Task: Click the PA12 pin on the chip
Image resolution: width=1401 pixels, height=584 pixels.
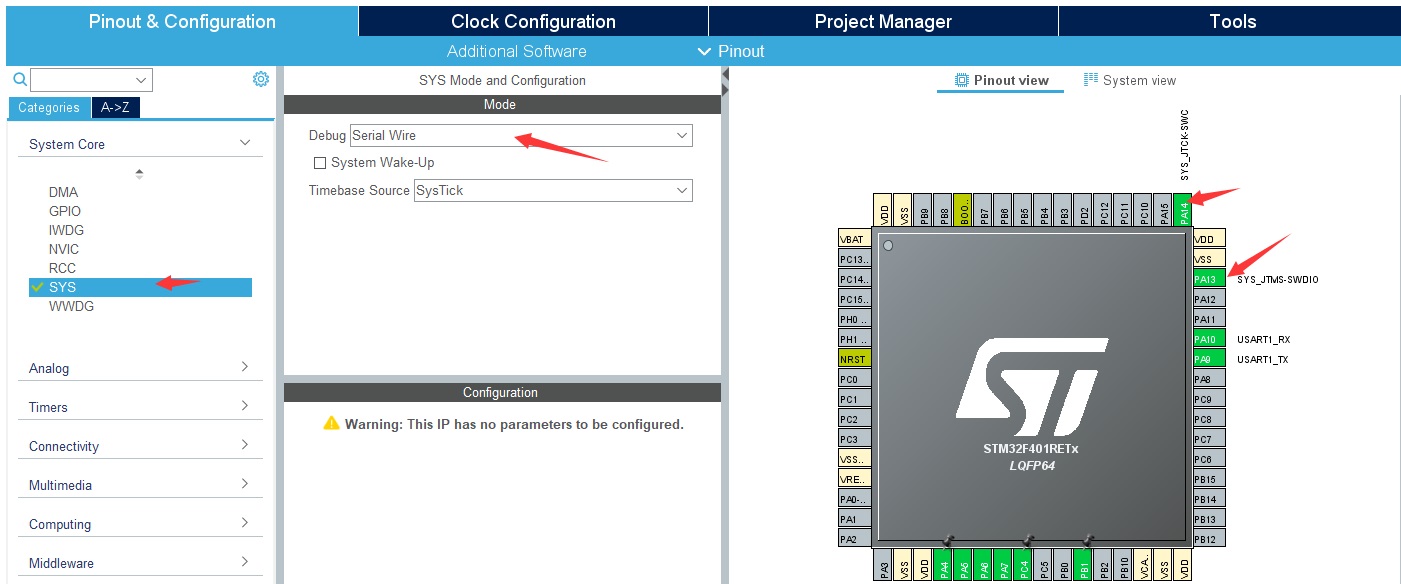Action: (1209, 299)
